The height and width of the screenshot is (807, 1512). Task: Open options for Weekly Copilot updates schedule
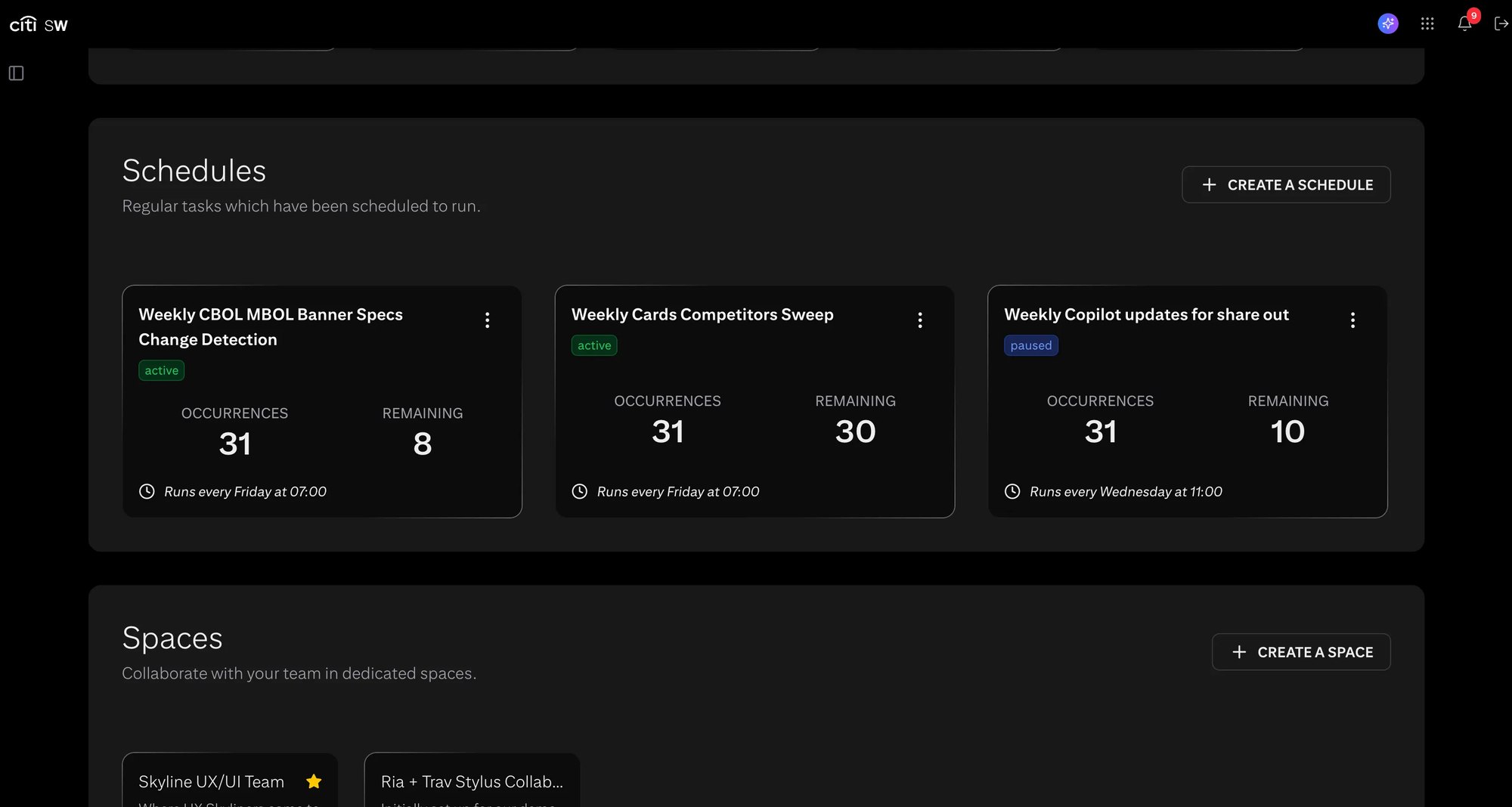click(1352, 320)
